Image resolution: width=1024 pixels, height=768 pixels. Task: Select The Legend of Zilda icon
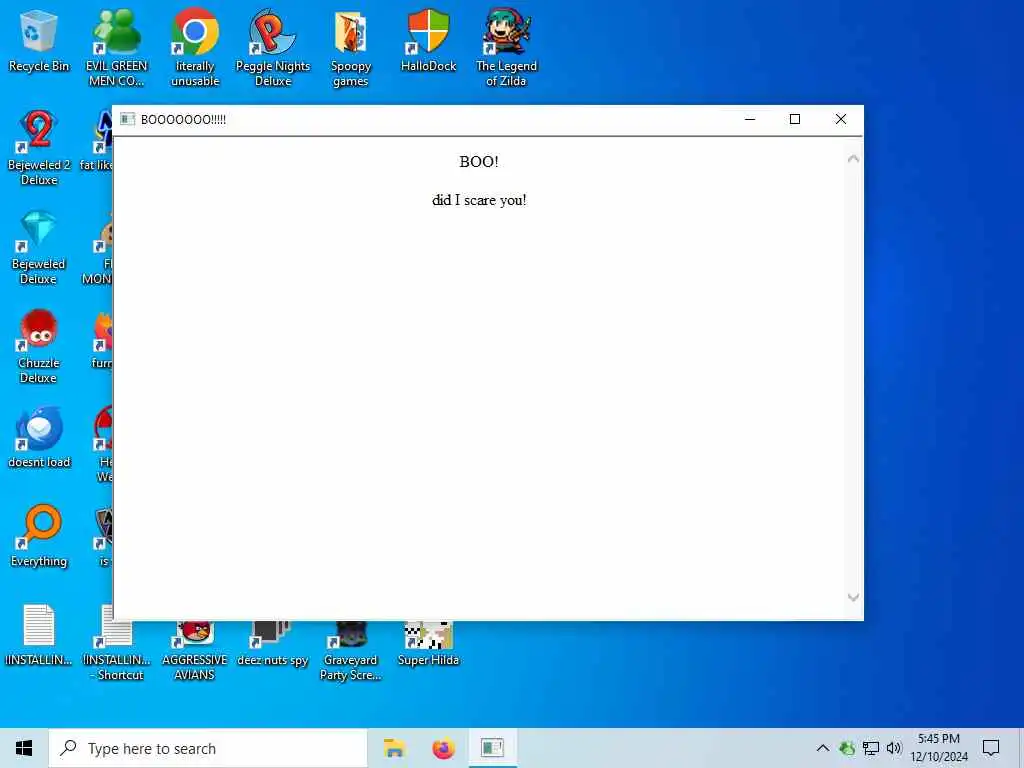click(506, 47)
